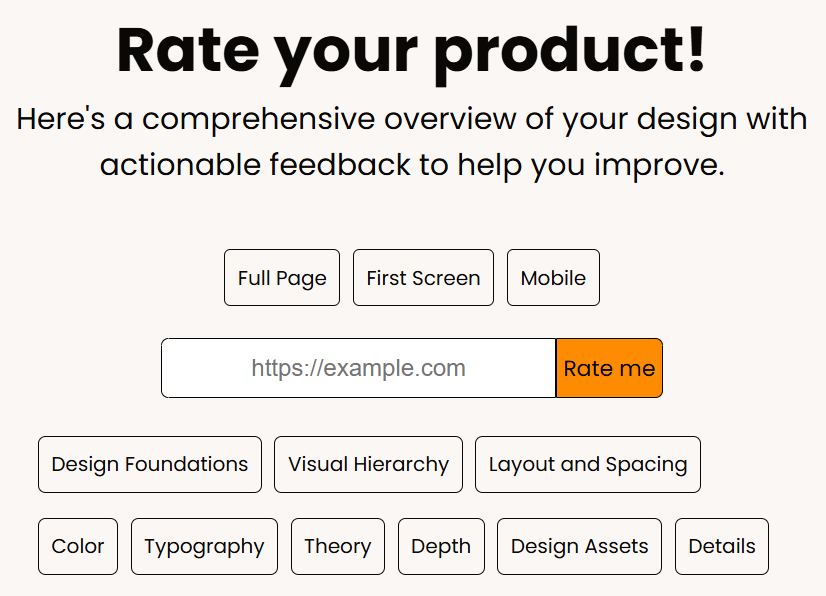The width and height of the screenshot is (826, 596).
Task: Open the Theory category
Action: (x=338, y=546)
